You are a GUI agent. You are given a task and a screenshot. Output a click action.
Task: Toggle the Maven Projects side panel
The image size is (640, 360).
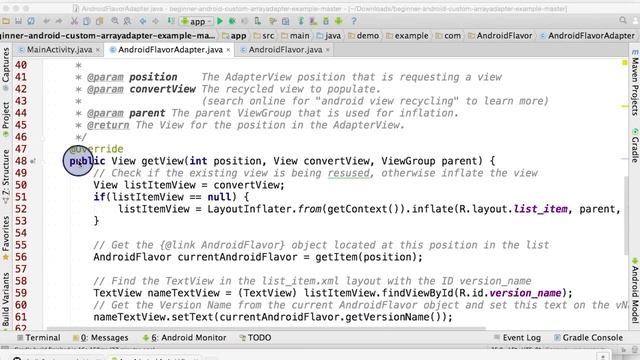[x=635, y=83]
